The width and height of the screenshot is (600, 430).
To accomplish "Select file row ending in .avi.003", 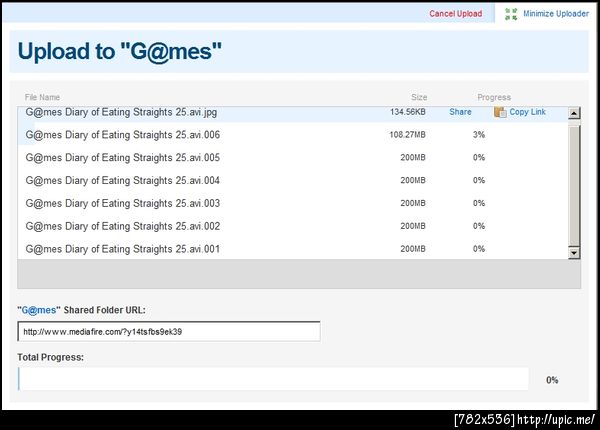I will (x=293, y=203).
